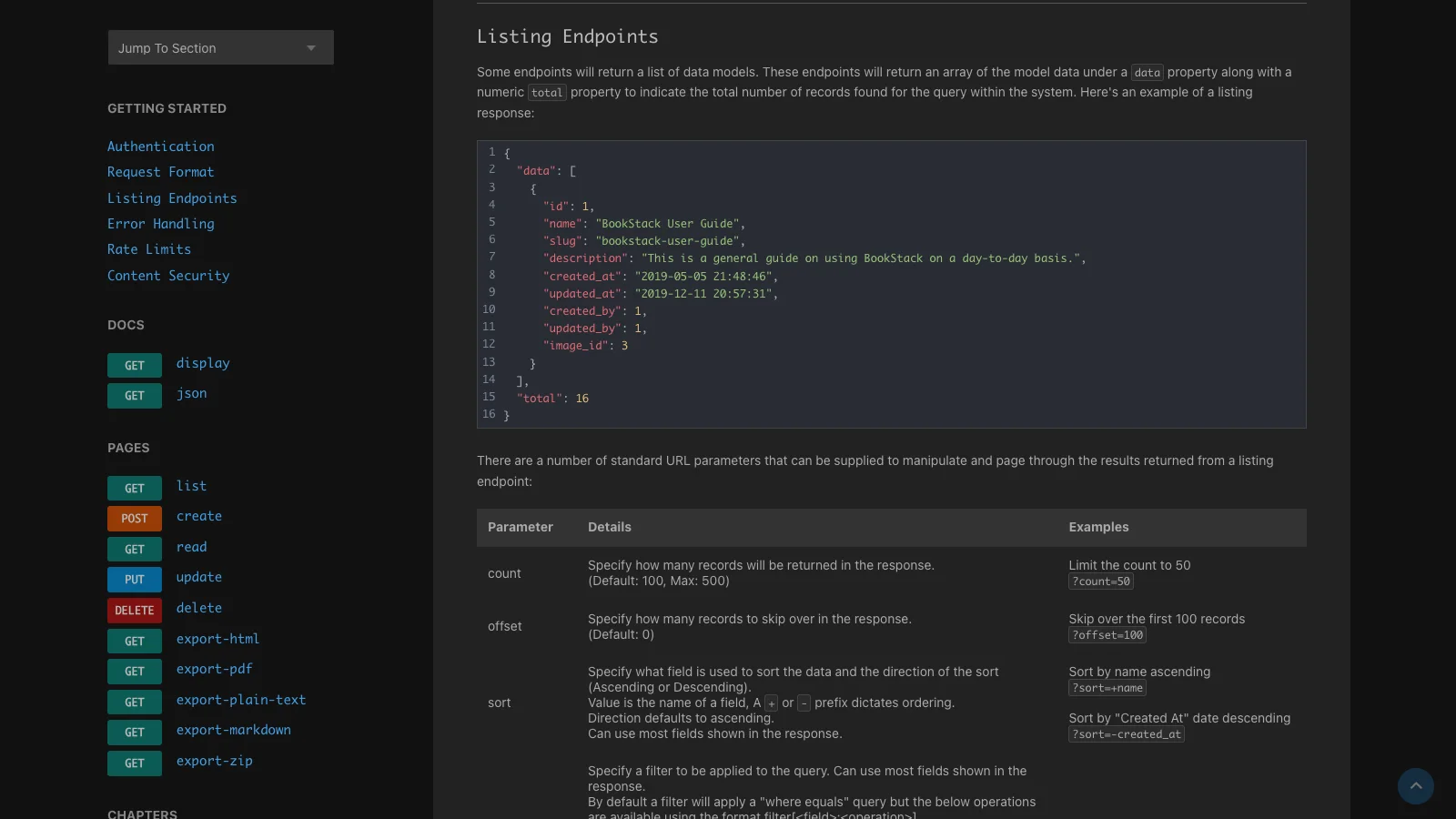
Task: Click the GET badge beside json
Action: [x=135, y=396]
